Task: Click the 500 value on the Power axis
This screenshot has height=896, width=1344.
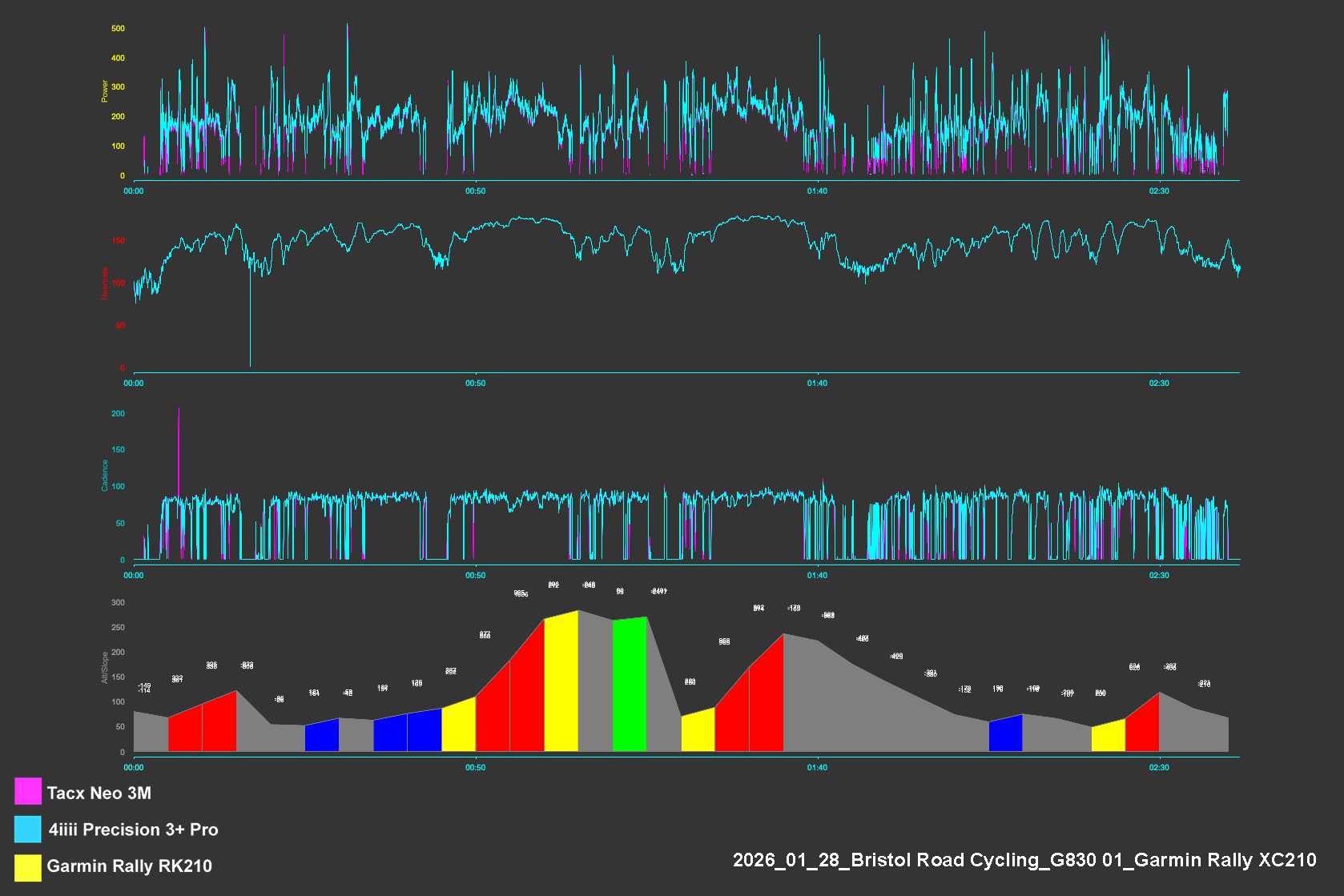Action: (x=118, y=28)
